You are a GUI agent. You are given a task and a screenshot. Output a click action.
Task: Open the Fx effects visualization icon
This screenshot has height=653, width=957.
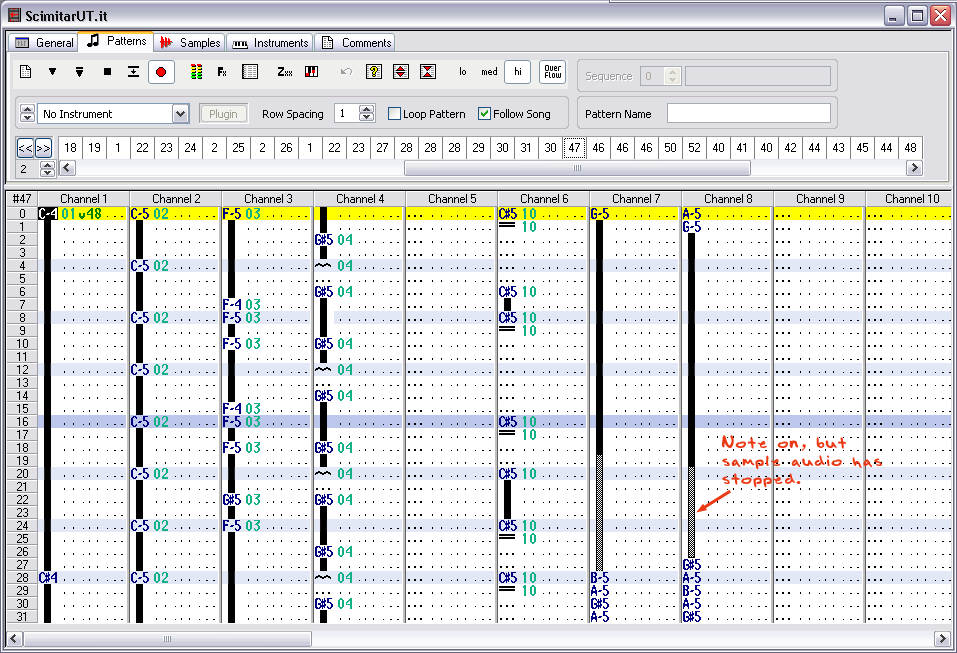click(x=222, y=72)
